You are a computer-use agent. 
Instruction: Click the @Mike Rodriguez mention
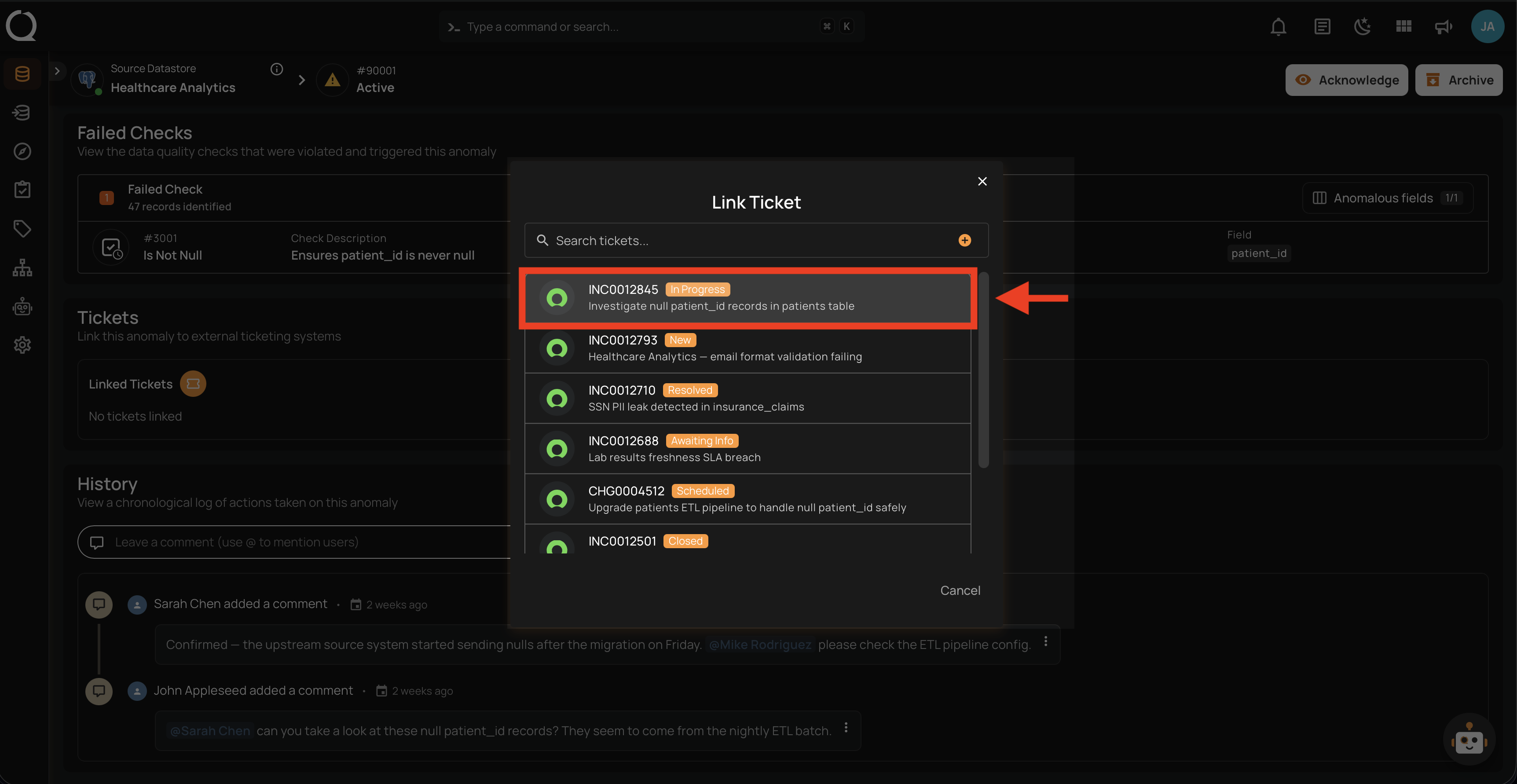(x=760, y=645)
